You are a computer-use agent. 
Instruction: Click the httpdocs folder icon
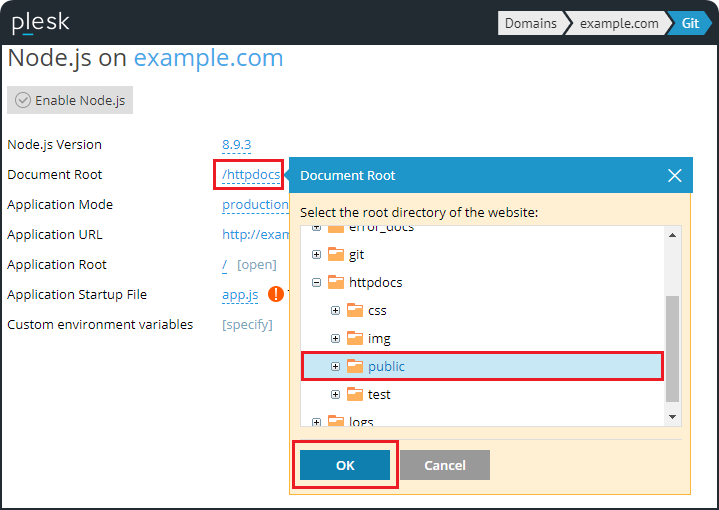[x=336, y=282]
